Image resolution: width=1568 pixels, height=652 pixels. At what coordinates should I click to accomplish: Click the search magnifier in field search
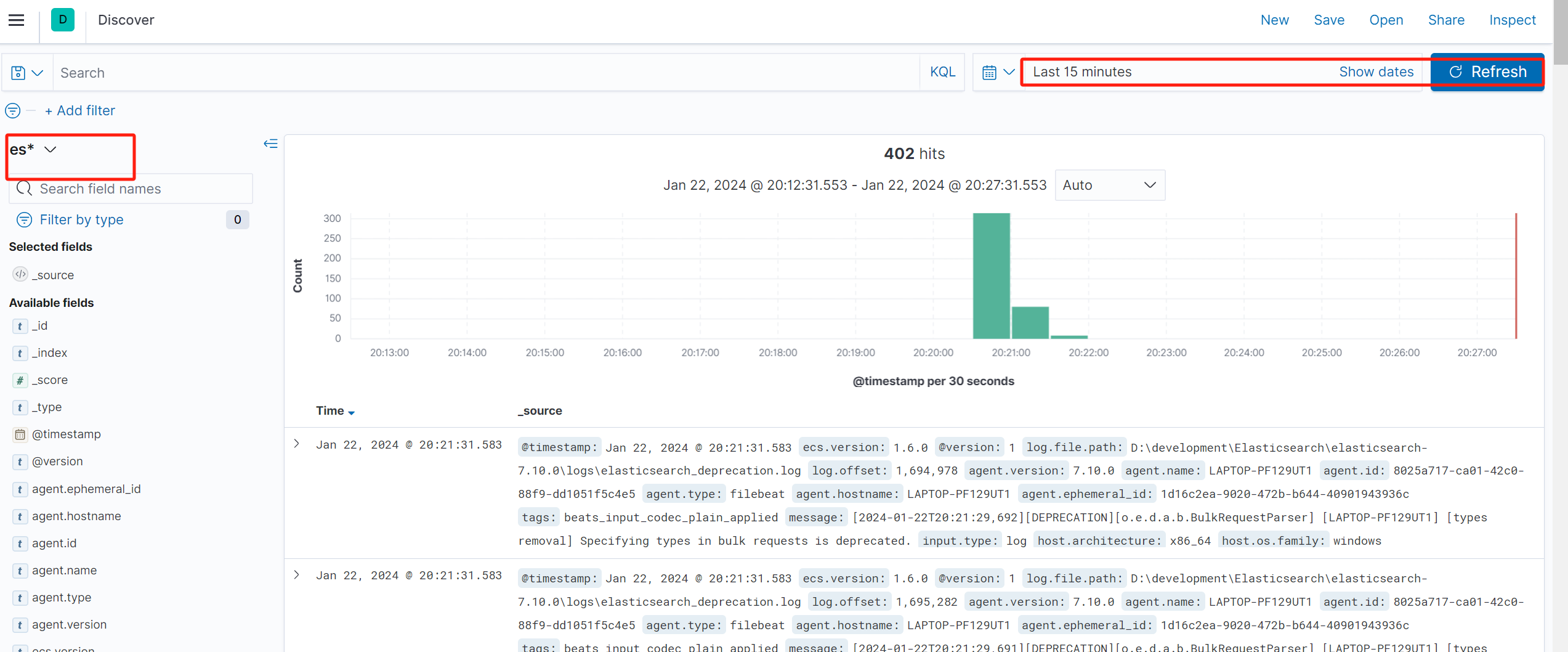(24, 189)
